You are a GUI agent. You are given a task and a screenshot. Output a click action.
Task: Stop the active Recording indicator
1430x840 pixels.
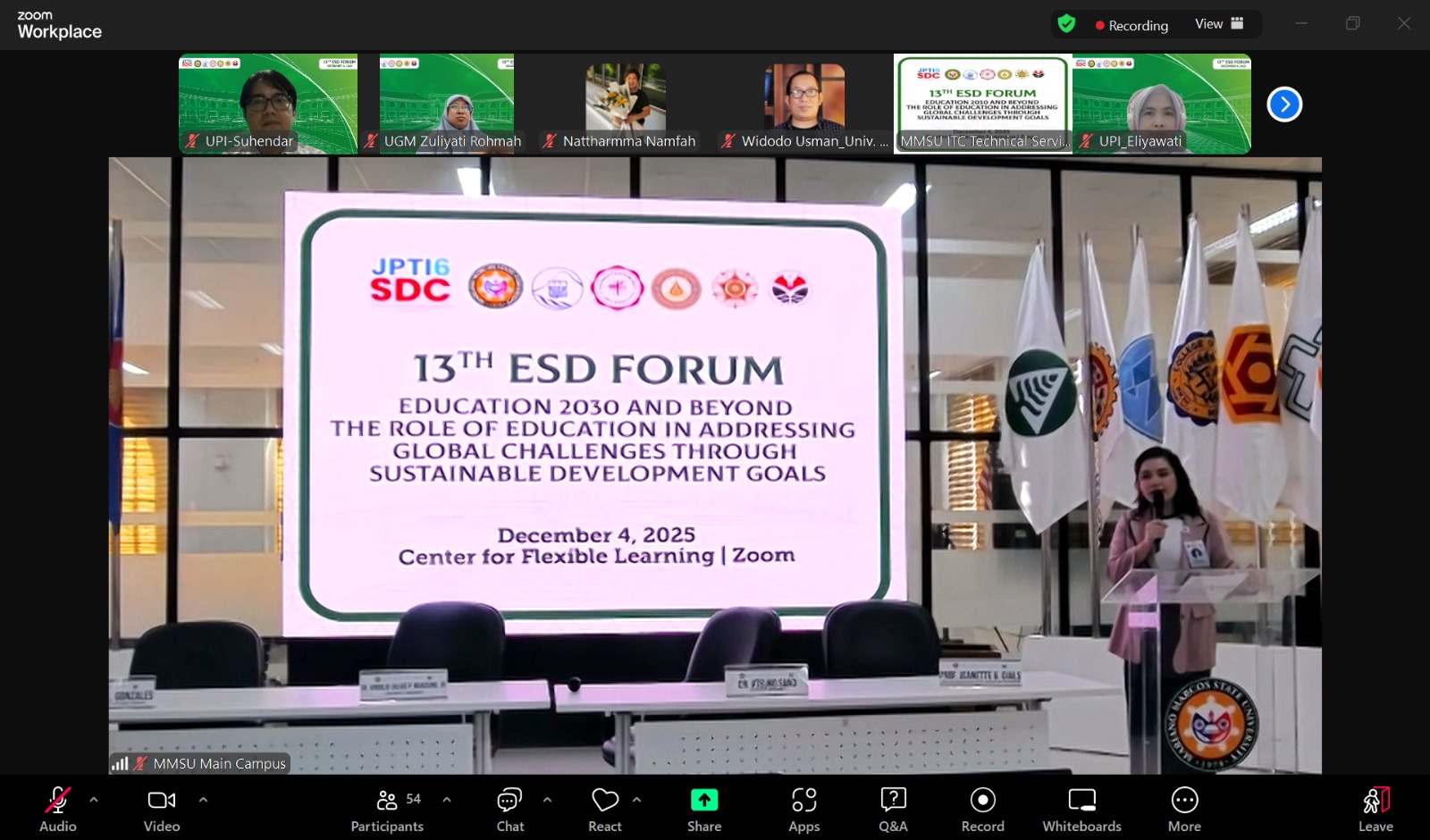1133,25
